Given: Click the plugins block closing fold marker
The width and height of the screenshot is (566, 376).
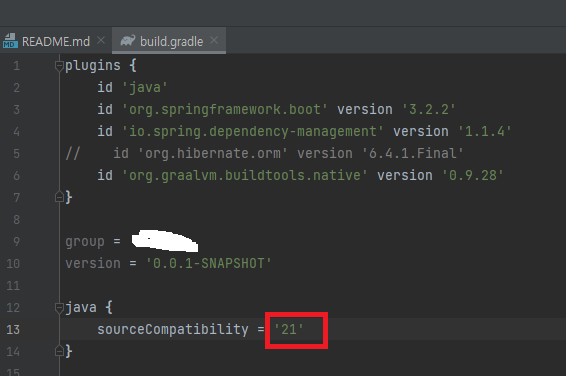Looking at the screenshot, I should coord(59,197).
